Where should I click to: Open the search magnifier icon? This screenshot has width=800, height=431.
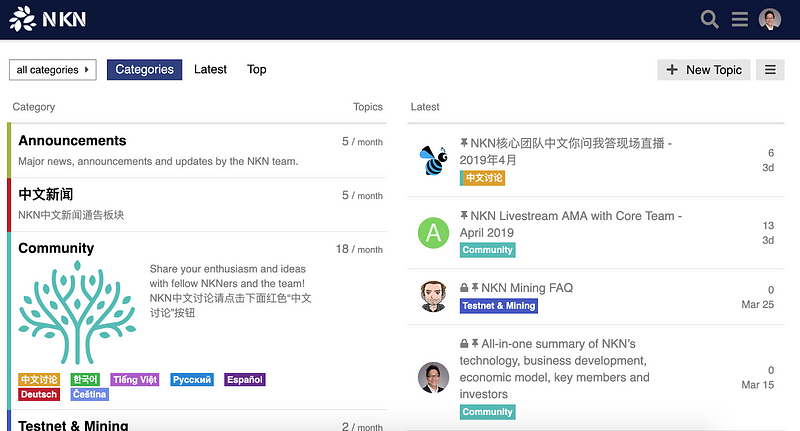(x=709, y=19)
